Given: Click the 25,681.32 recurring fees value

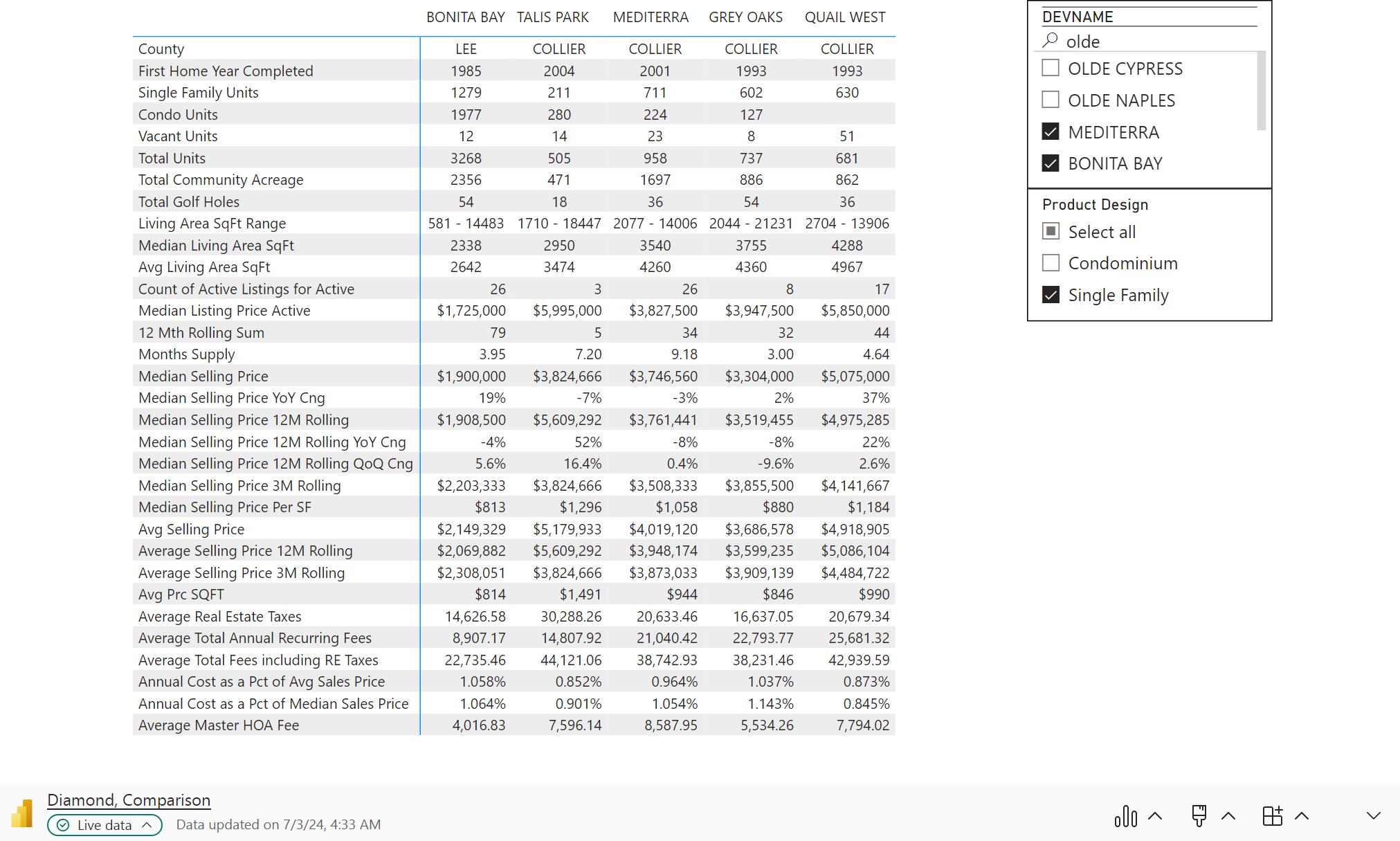Looking at the screenshot, I should 859,638.
